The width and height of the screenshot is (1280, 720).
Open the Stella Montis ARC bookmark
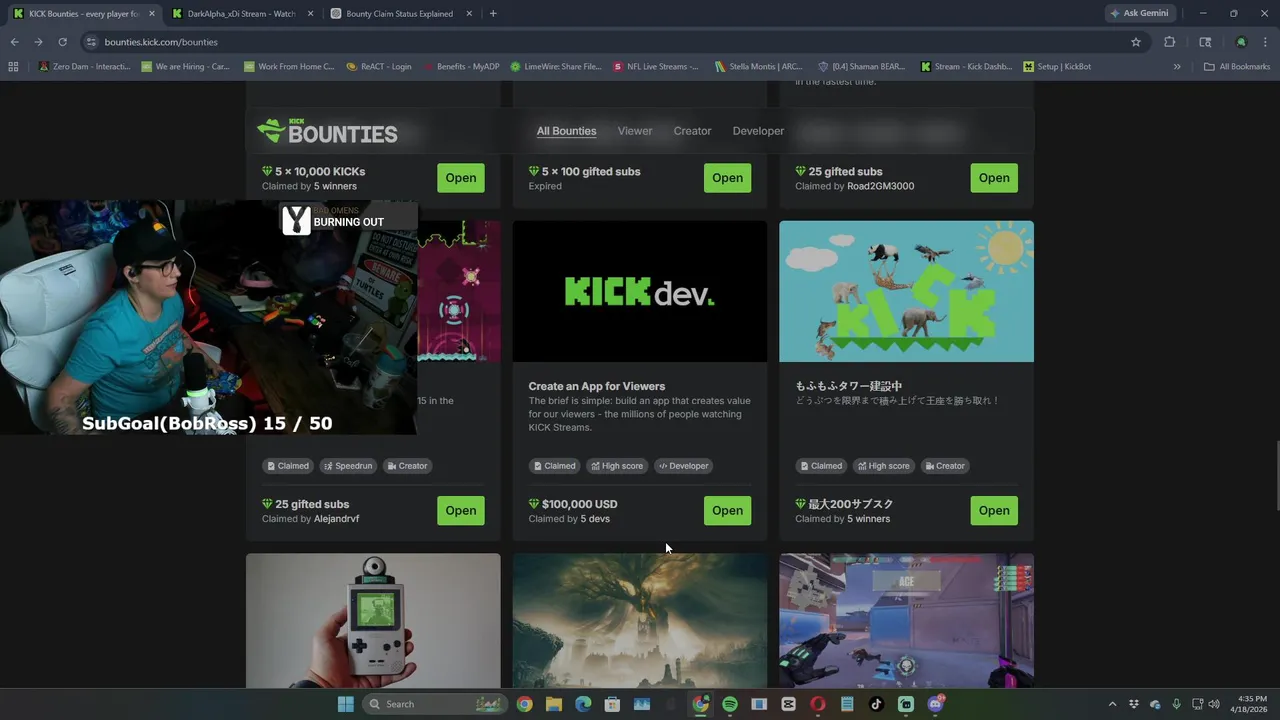click(x=759, y=67)
